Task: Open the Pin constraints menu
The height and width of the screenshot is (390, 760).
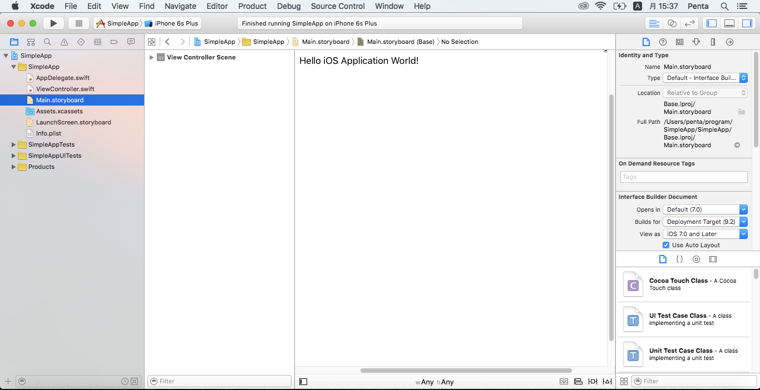Action: click(x=592, y=382)
